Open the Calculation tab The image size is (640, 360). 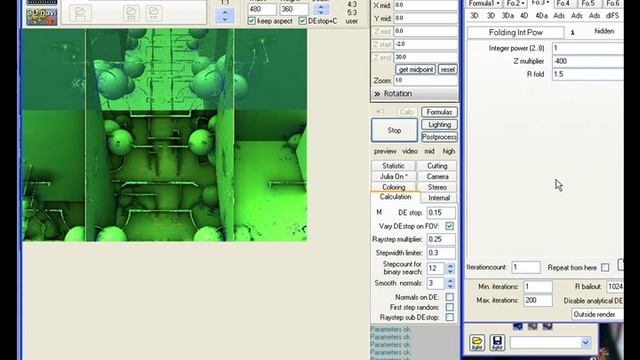[395, 197]
